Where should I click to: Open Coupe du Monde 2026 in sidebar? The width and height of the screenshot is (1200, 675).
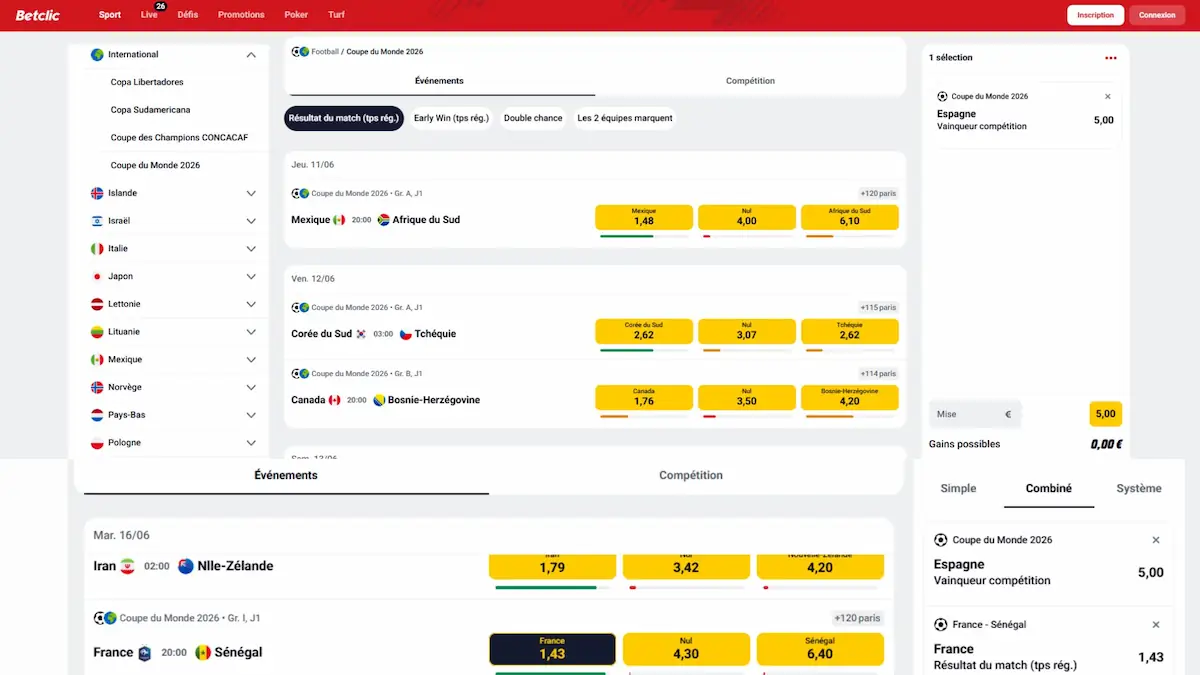[155, 165]
